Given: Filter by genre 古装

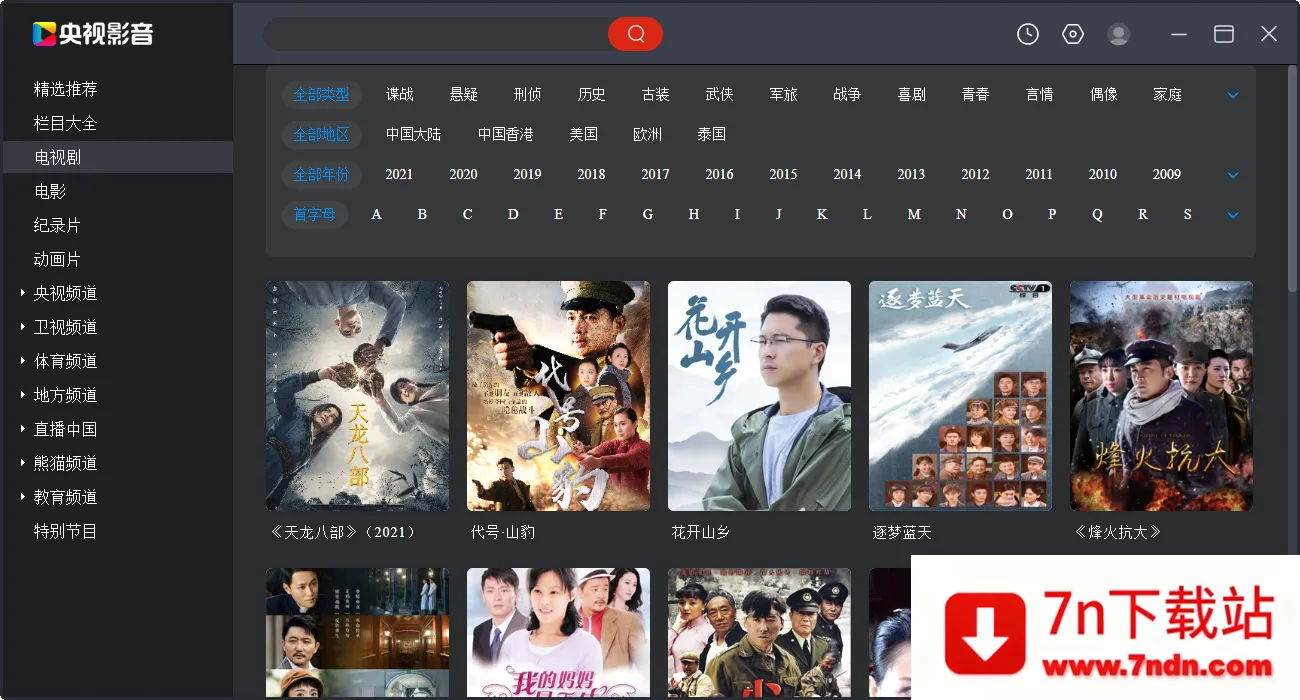Looking at the screenshot, I should tap(656, 94).
